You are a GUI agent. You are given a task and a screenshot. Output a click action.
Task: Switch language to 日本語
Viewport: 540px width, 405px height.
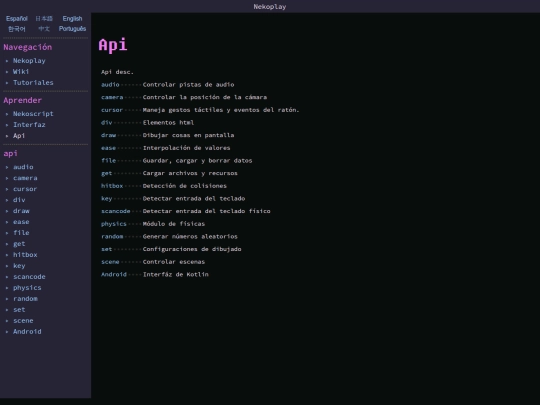[44, 19]
